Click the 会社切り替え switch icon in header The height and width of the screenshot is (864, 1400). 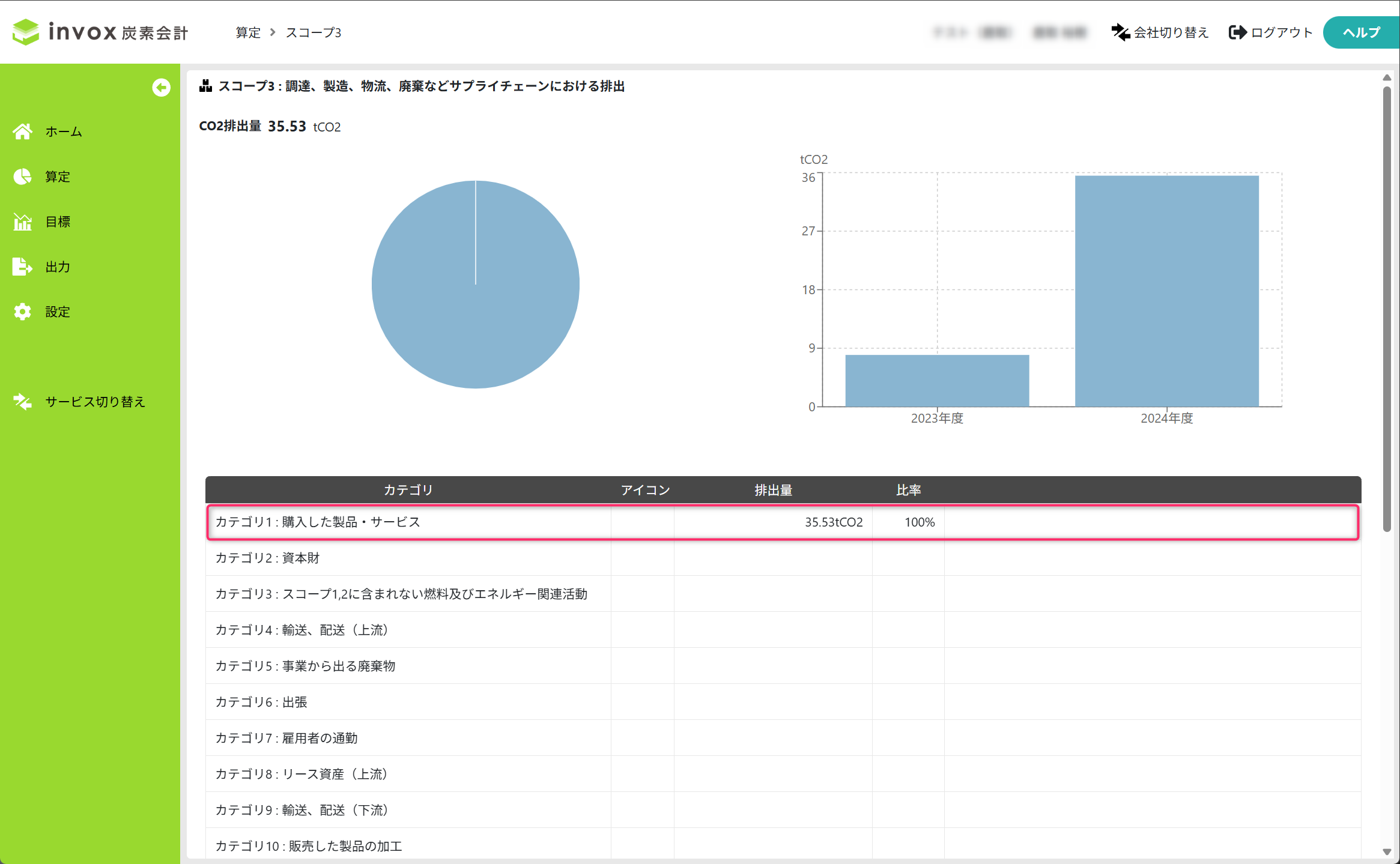[x=1120, y=32]
